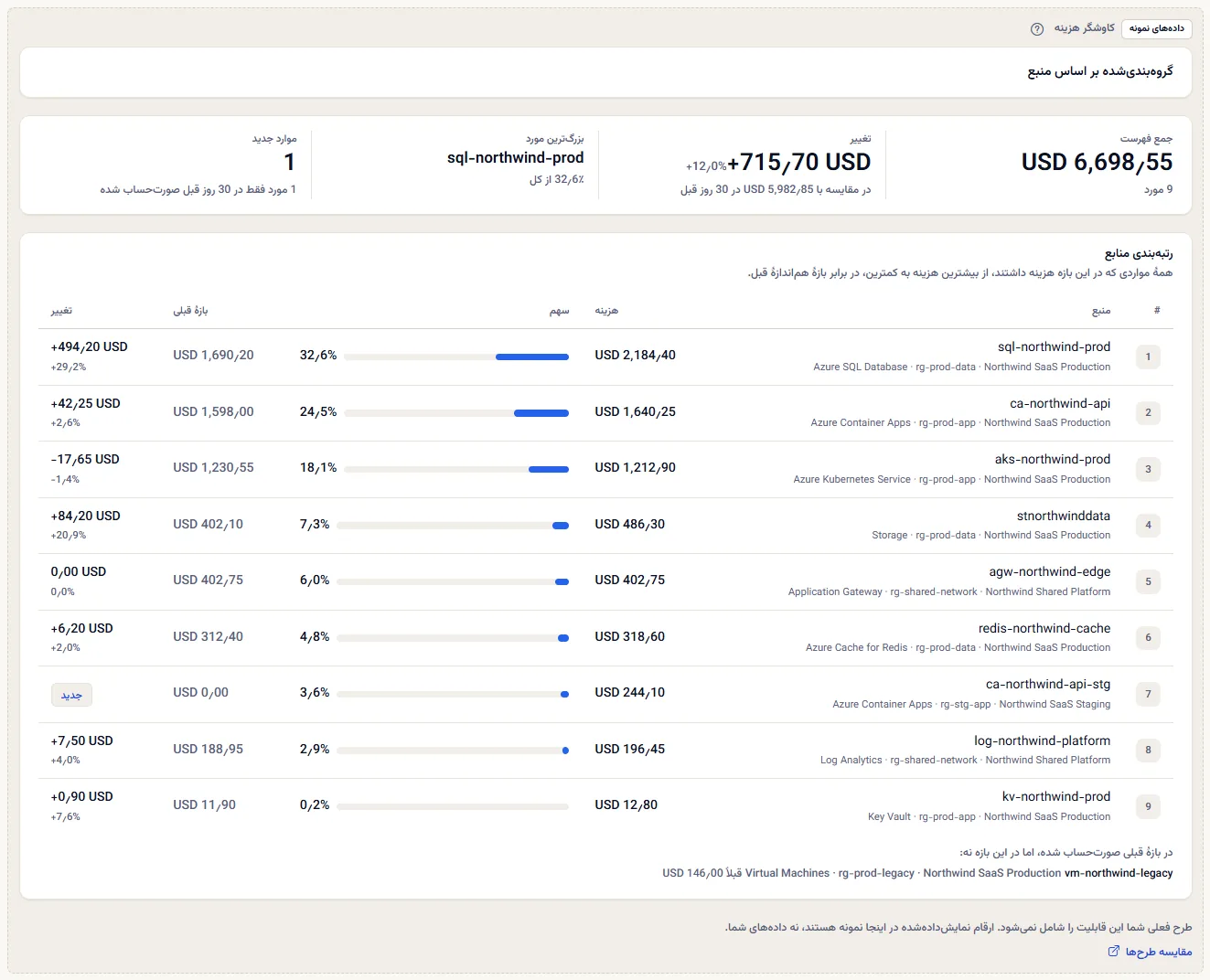Click the sql-northwind-prod value in بزرگ‌ترین مورد card
Viewport: 1210px width, 980px height.
tap(515, 158)
